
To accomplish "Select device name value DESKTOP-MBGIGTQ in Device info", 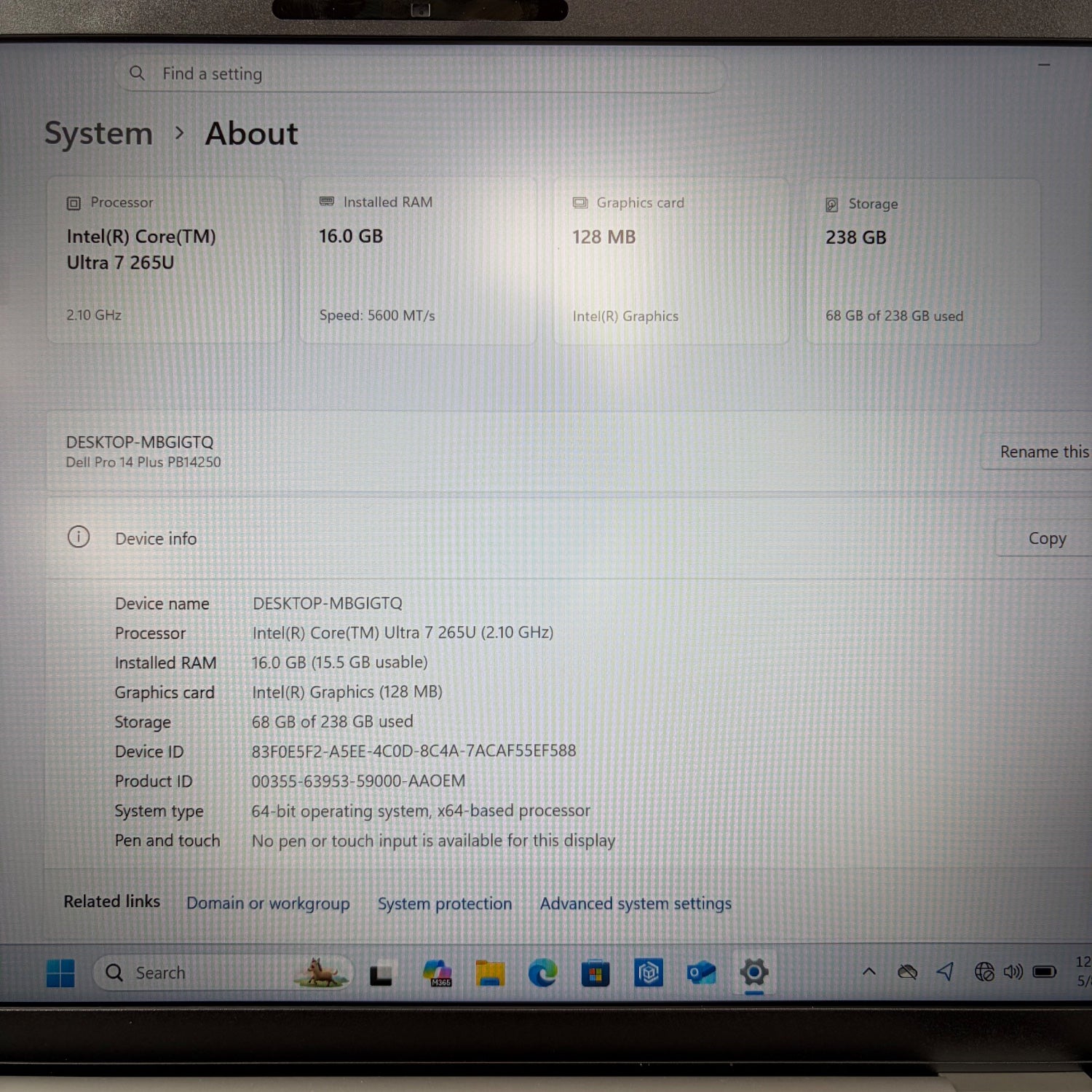I will coord(327,604).
